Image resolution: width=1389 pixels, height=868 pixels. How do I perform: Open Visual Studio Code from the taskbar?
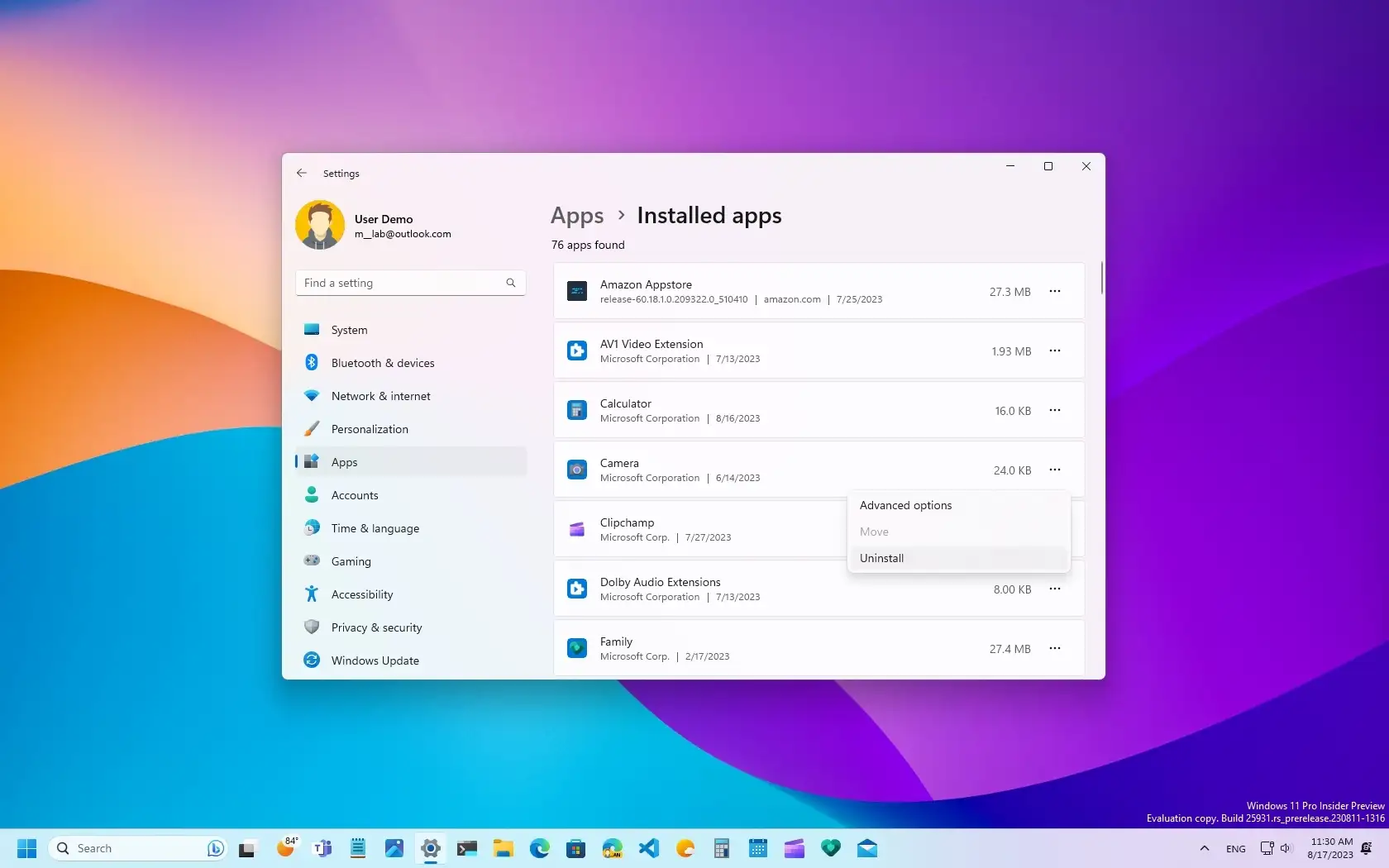pyautogui.click(x=648, y=847)
